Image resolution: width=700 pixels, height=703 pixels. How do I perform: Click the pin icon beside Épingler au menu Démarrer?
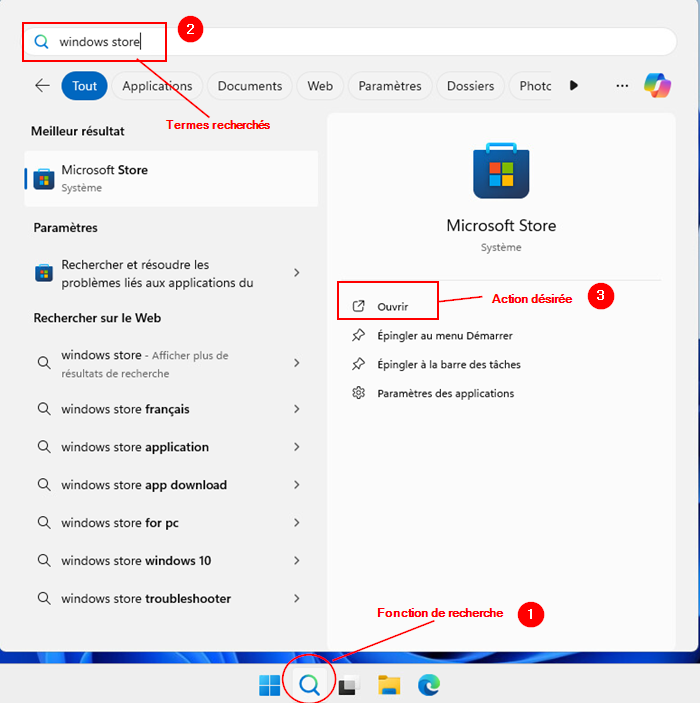358,335
